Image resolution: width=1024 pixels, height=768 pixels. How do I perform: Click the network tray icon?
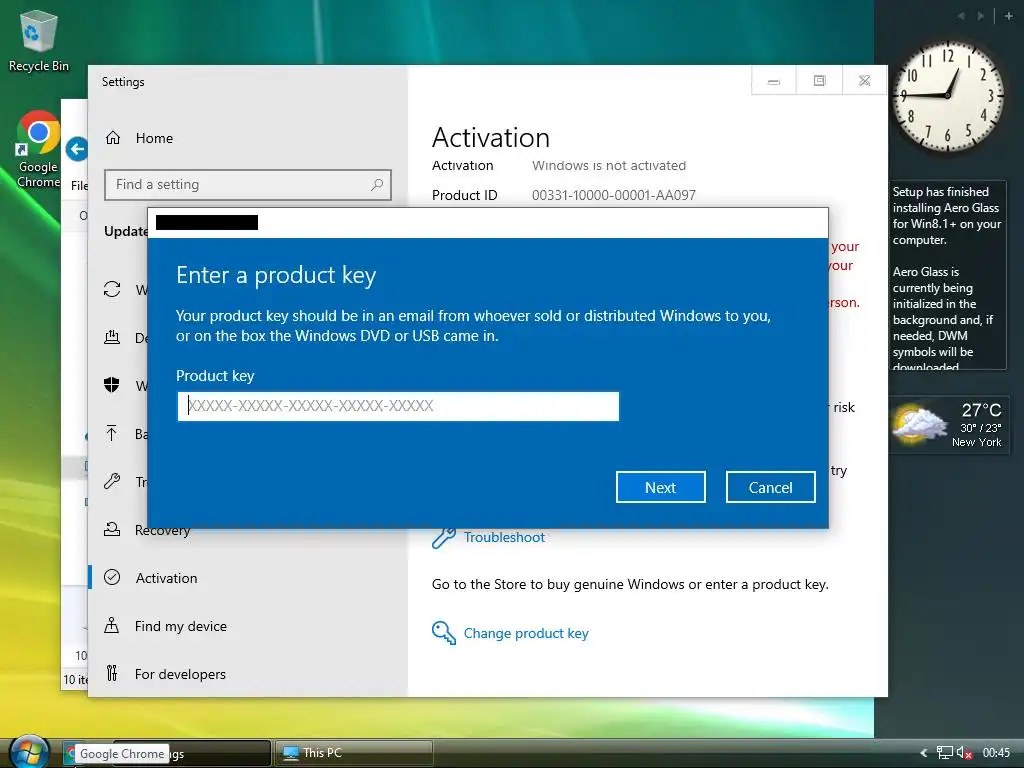(x=944, y=753)
